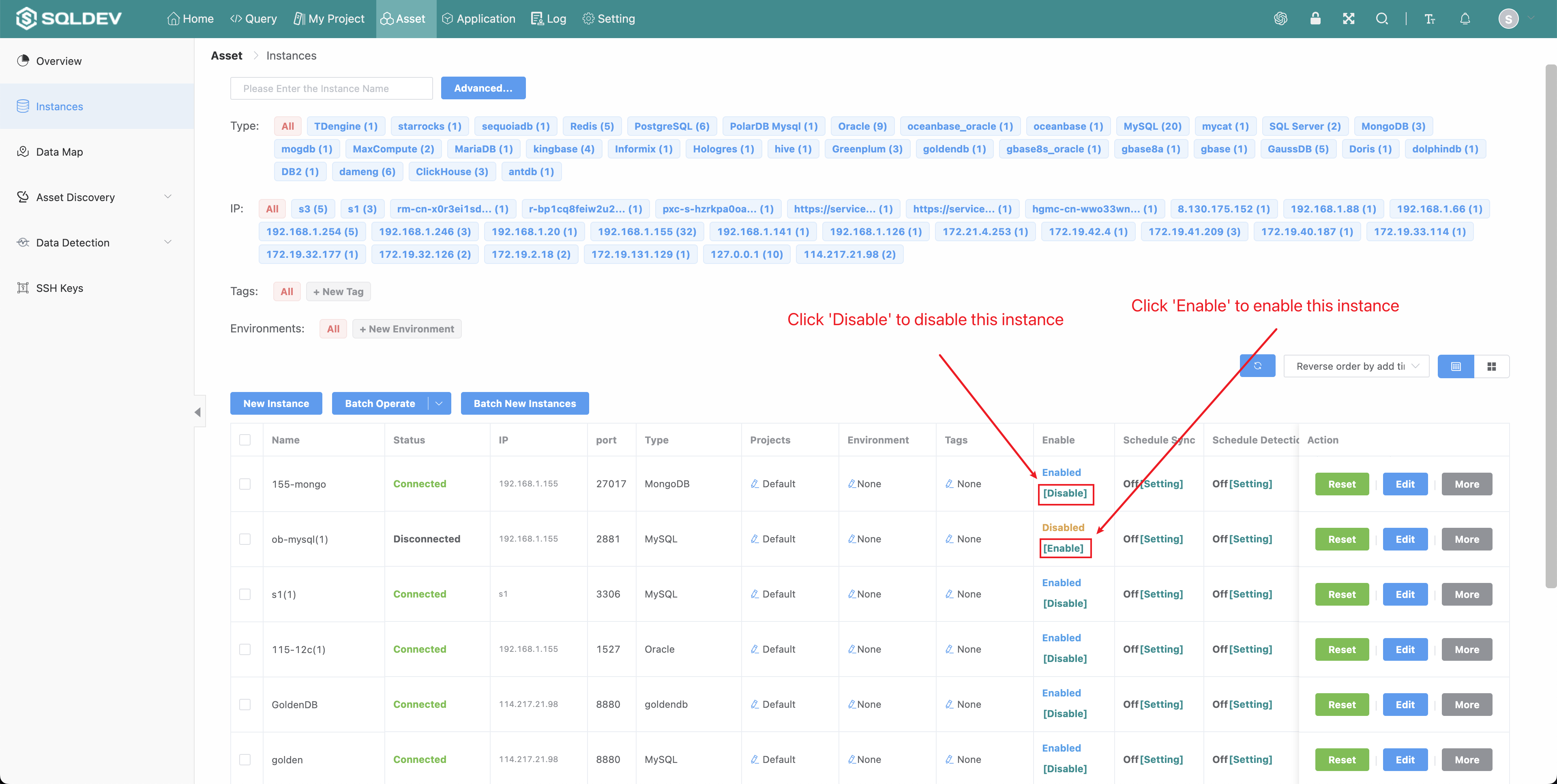Open Application in top navigation
This screenshot has height=784, width=1557.
(479, 19)
